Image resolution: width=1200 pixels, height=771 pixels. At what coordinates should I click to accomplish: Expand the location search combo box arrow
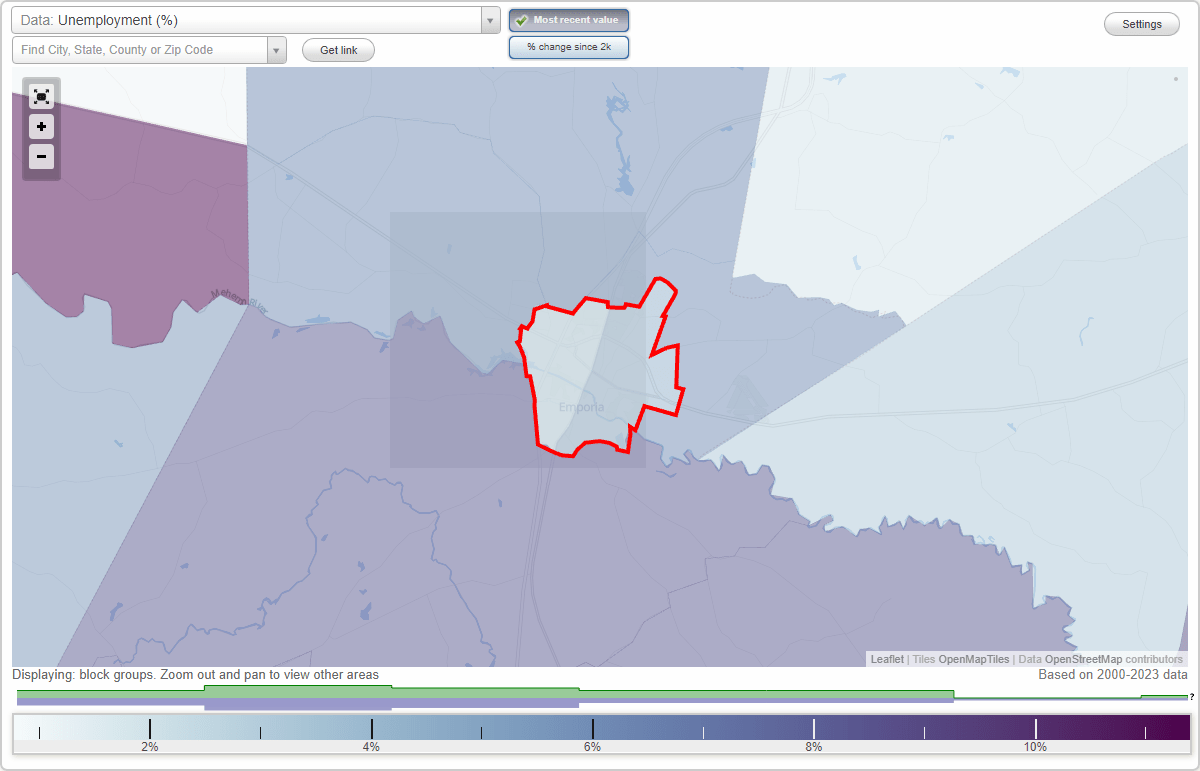[278, 49]
